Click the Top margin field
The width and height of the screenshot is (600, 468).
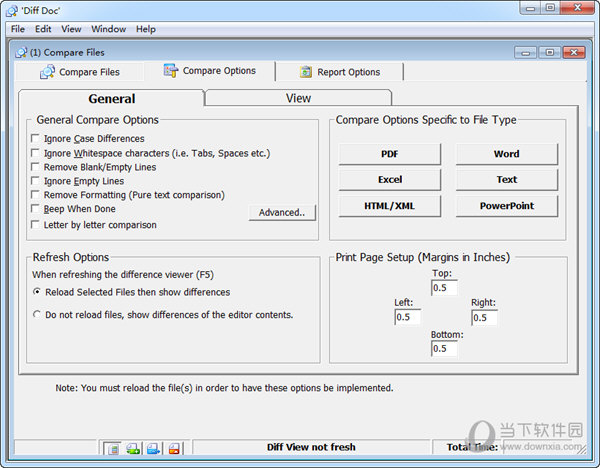click(444, 288)
